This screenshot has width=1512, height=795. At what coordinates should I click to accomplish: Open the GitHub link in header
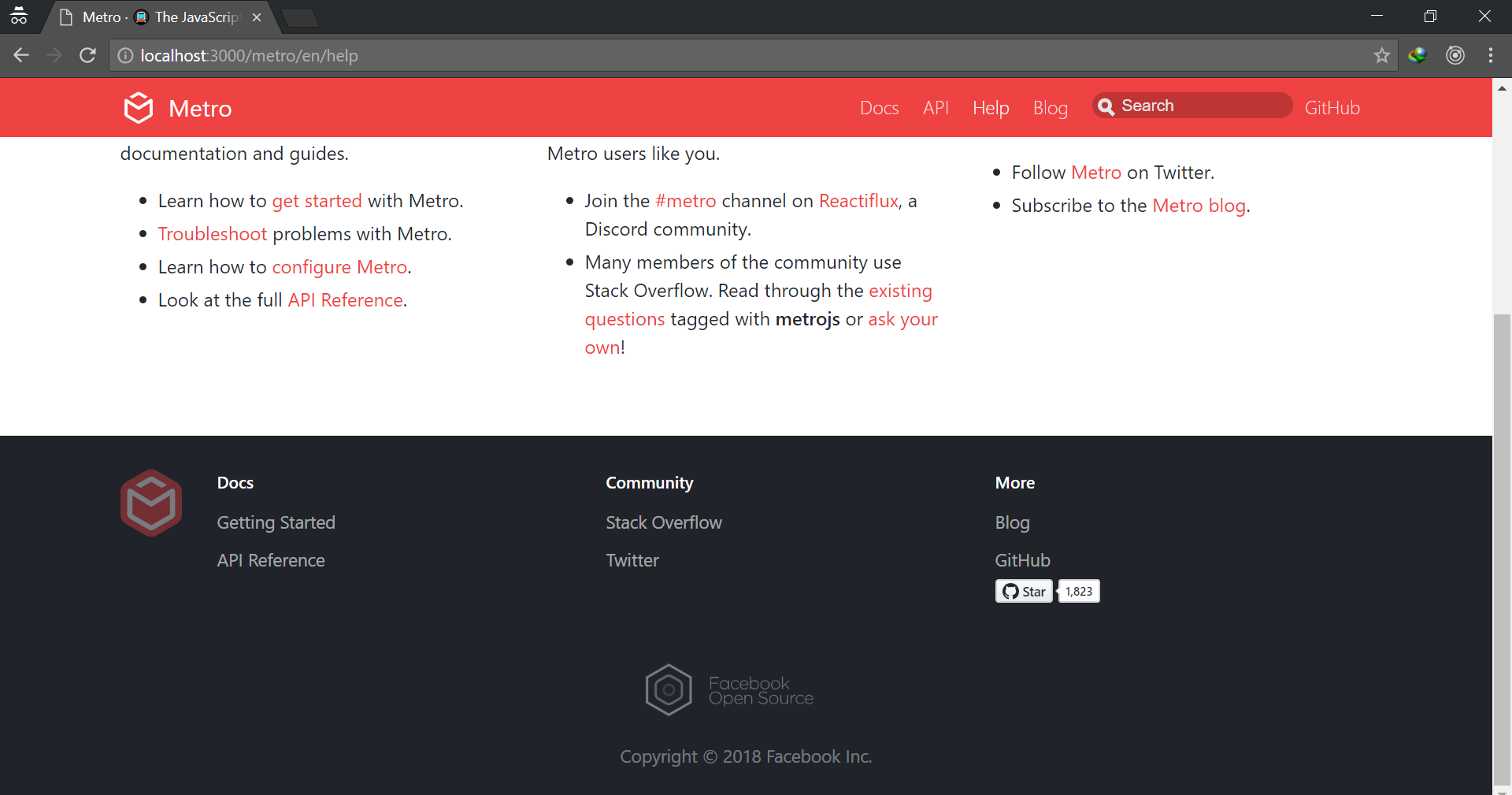click(x=1332, y=108)
